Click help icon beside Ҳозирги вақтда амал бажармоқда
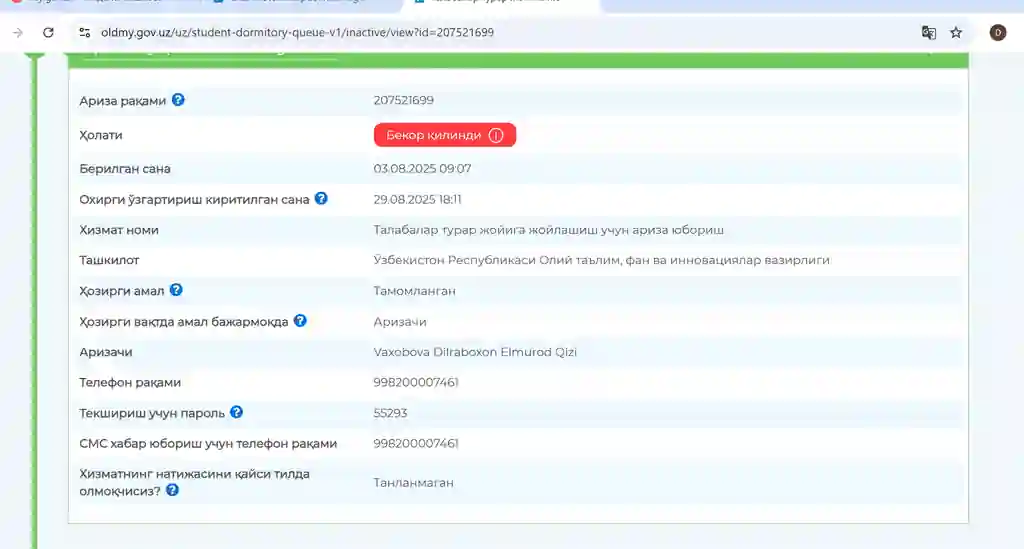The width and height of the screenshot is (1024, 549). [300, 321]
